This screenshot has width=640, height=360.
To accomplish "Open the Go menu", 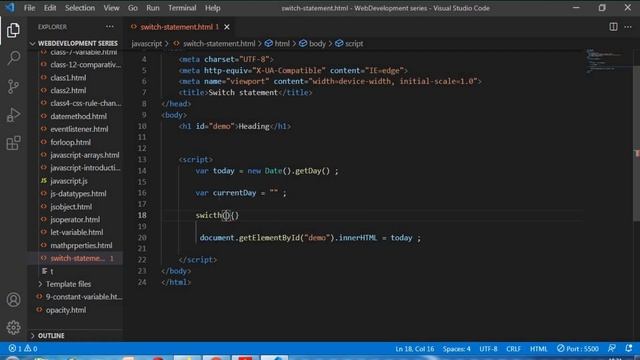I will coord(133,8).
